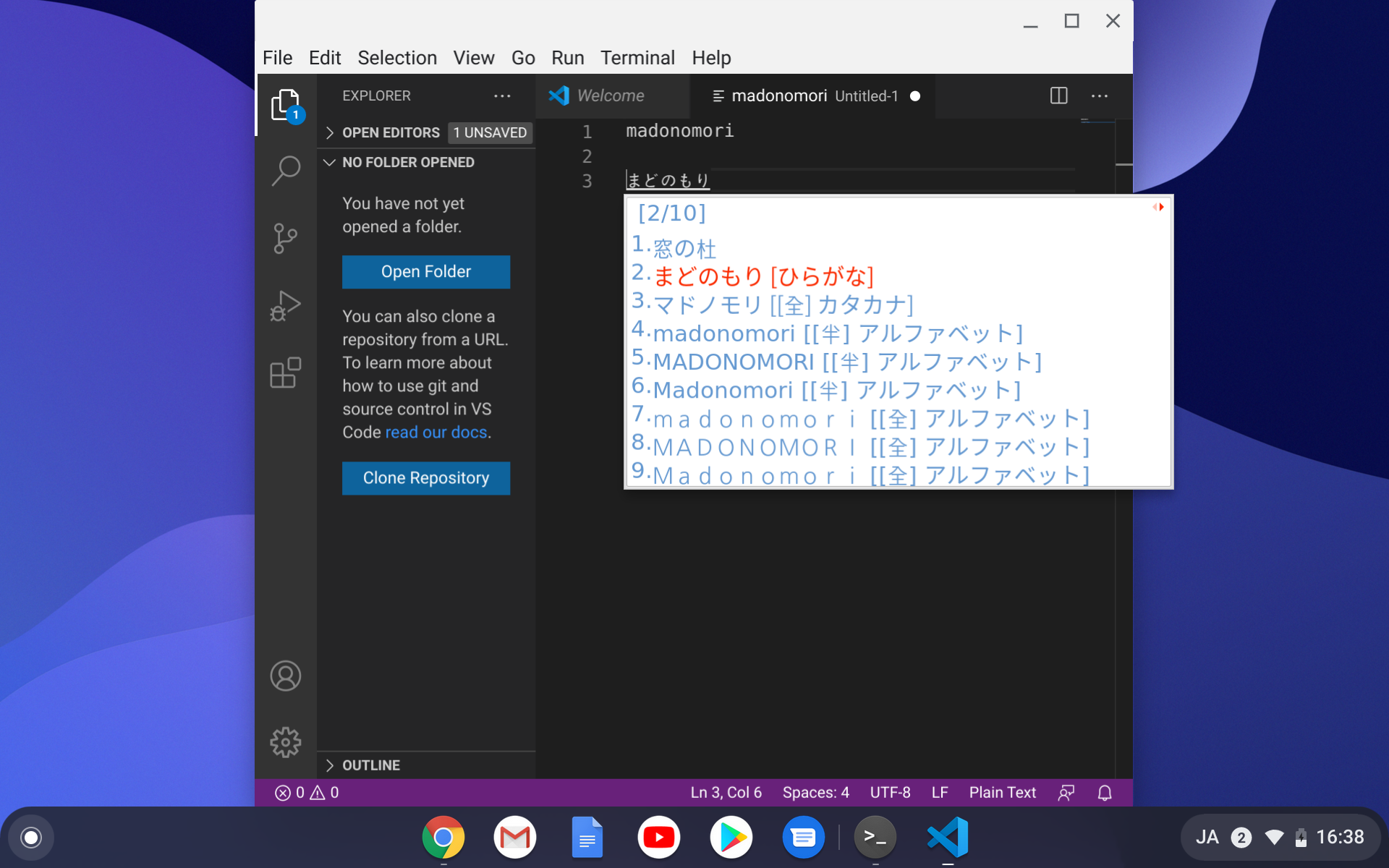
Task: Open the Source Control view
Action: (x=286, y=238)
